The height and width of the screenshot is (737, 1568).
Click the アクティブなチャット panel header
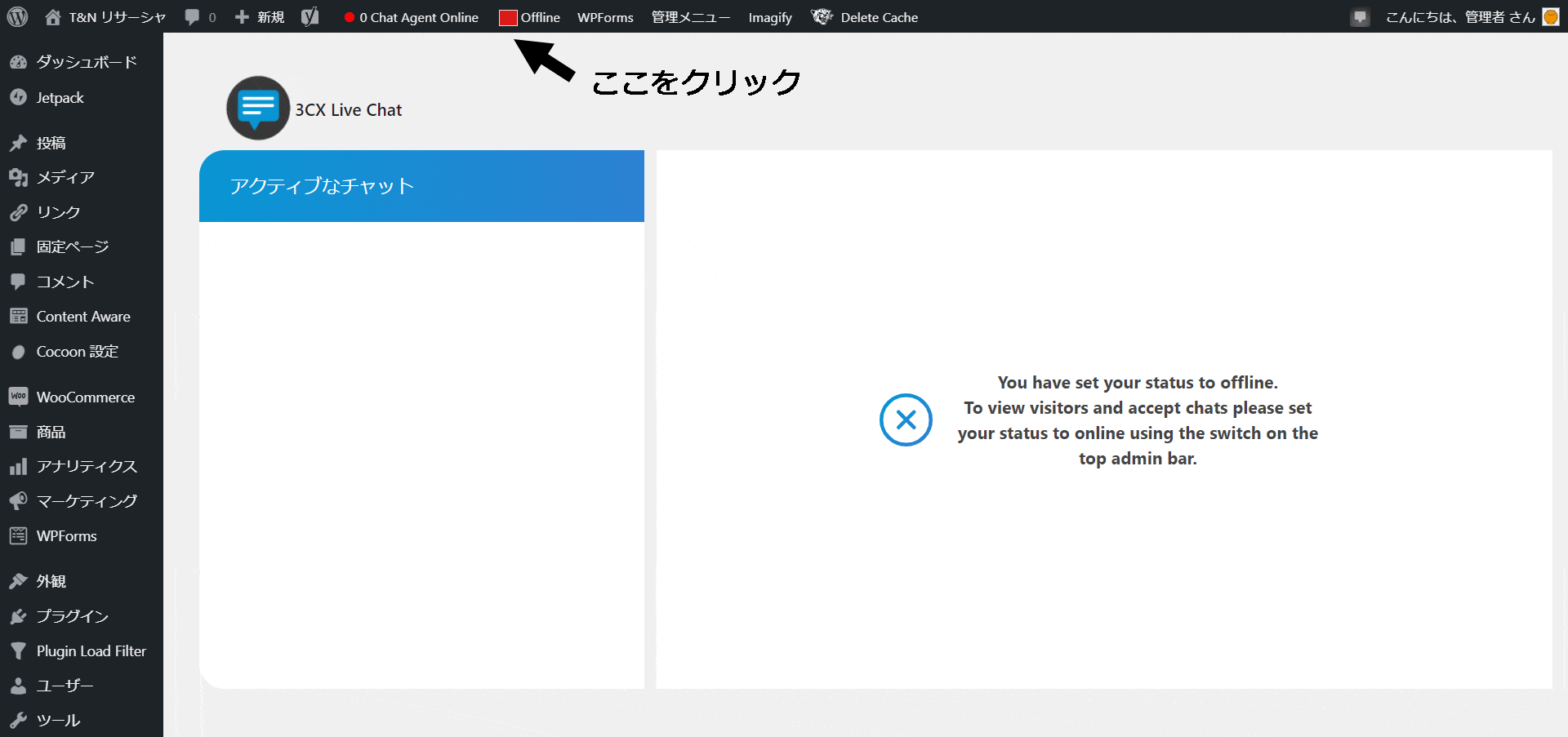[x=421, y=186]
